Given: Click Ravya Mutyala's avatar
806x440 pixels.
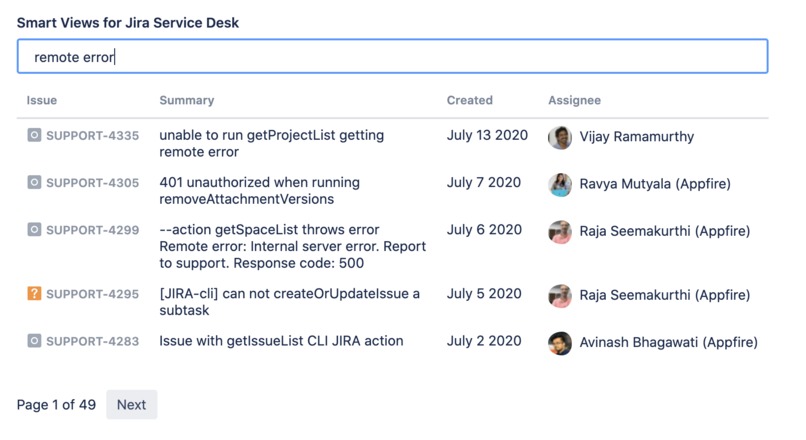Looking at the screenshot, I should 560,185.
